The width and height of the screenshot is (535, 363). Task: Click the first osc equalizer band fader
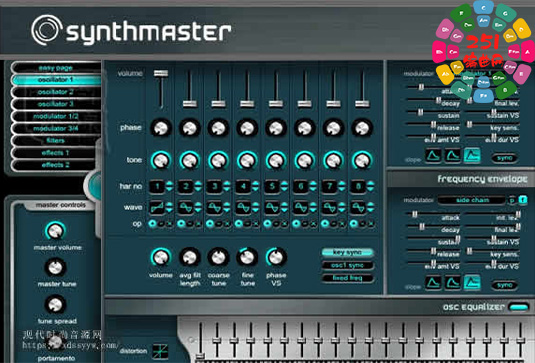[x=200, y=355]
